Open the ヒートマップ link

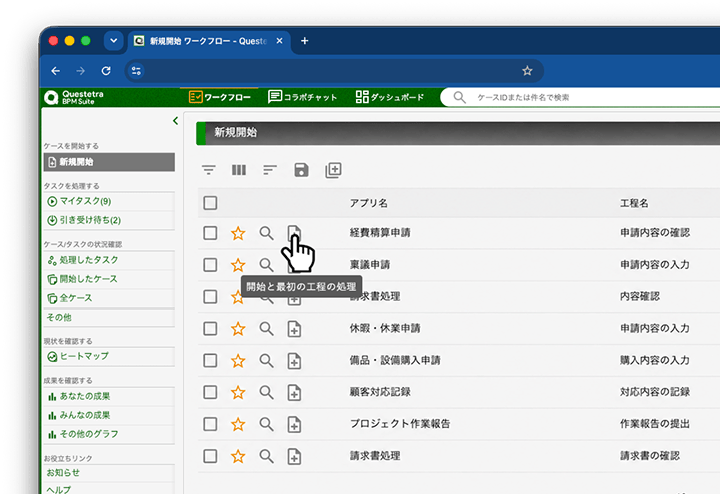coord(109,356)
